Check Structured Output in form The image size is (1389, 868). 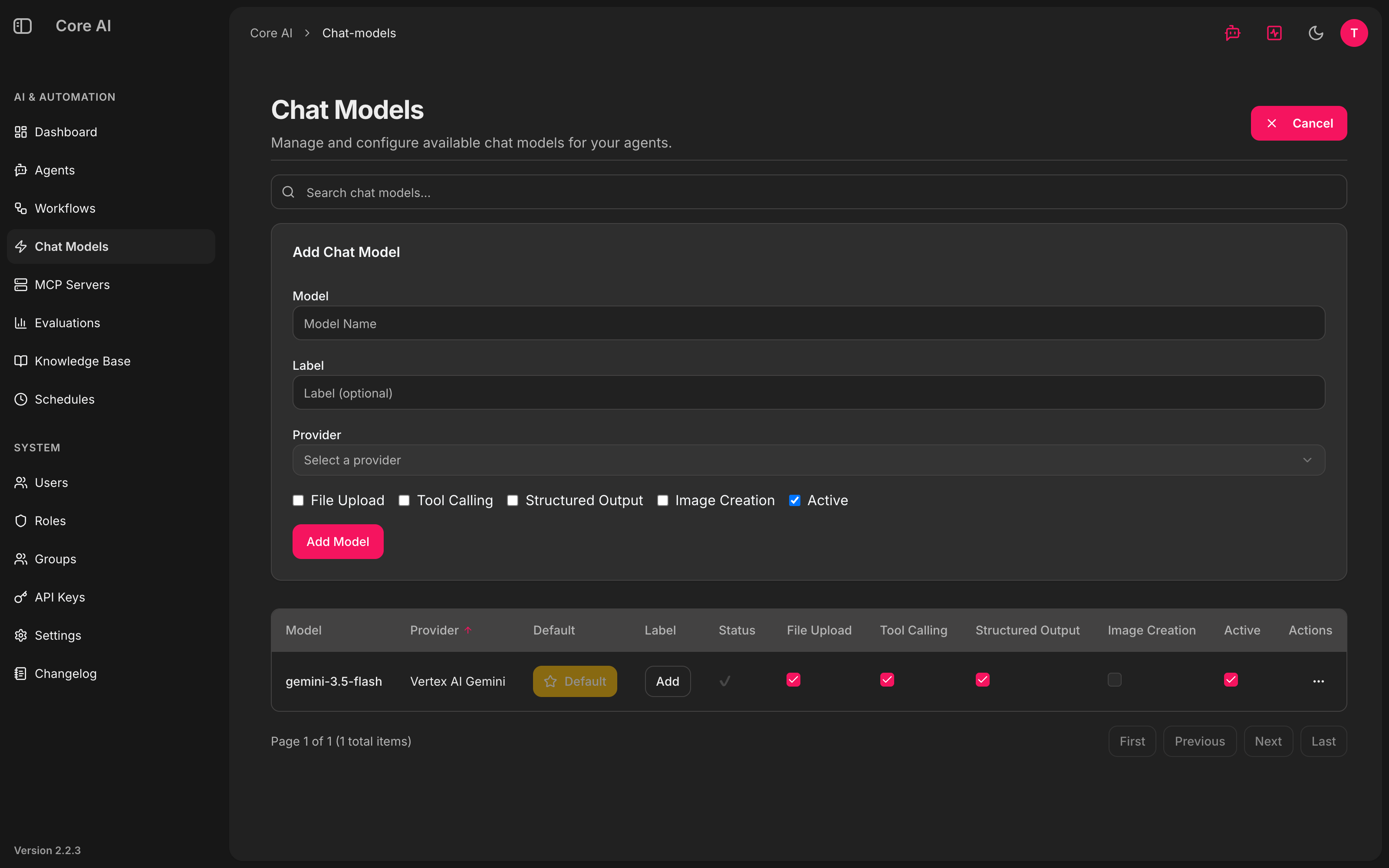(513, 500)
